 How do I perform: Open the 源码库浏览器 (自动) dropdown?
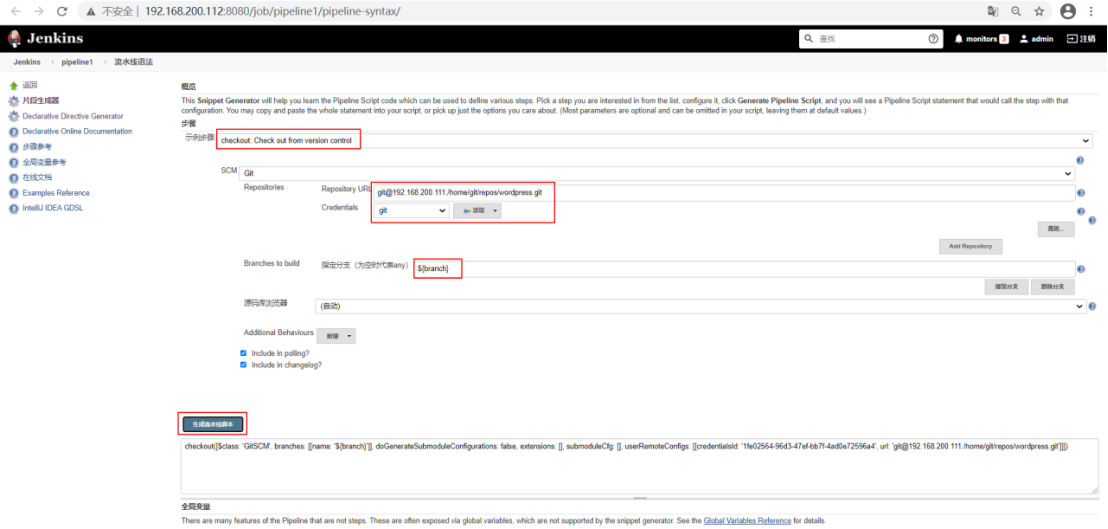(x=701, y=306)
